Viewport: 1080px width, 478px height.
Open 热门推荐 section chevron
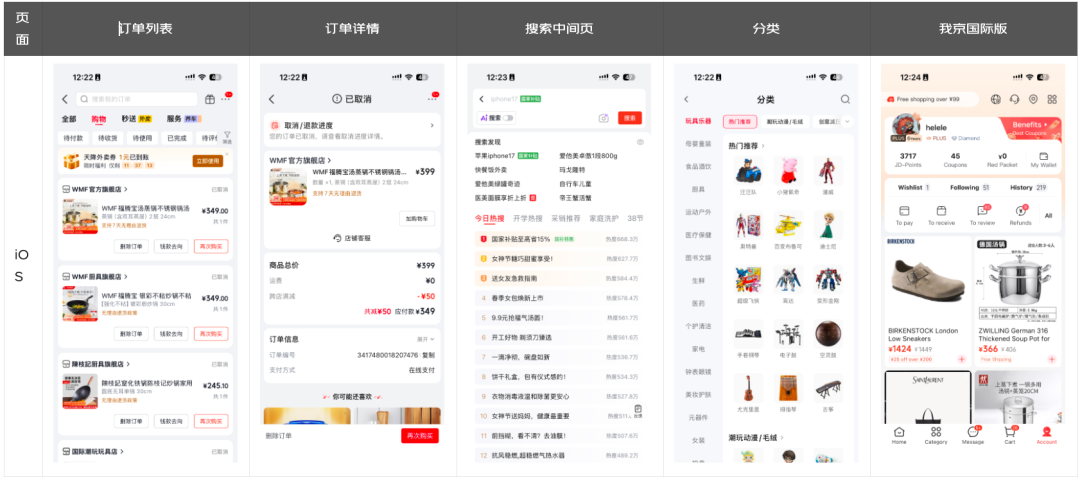(x=763, y=146)
